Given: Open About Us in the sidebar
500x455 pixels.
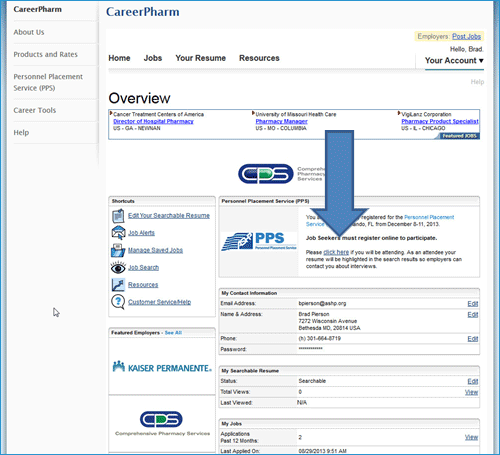Looking at the screenshot, I should tap(29, 32).
